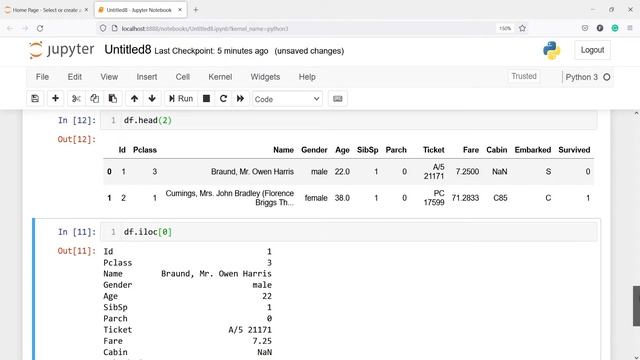The height and width of the screenshot is (360, 640).
Task: Click the Fare column header
Action: point(471,150)
